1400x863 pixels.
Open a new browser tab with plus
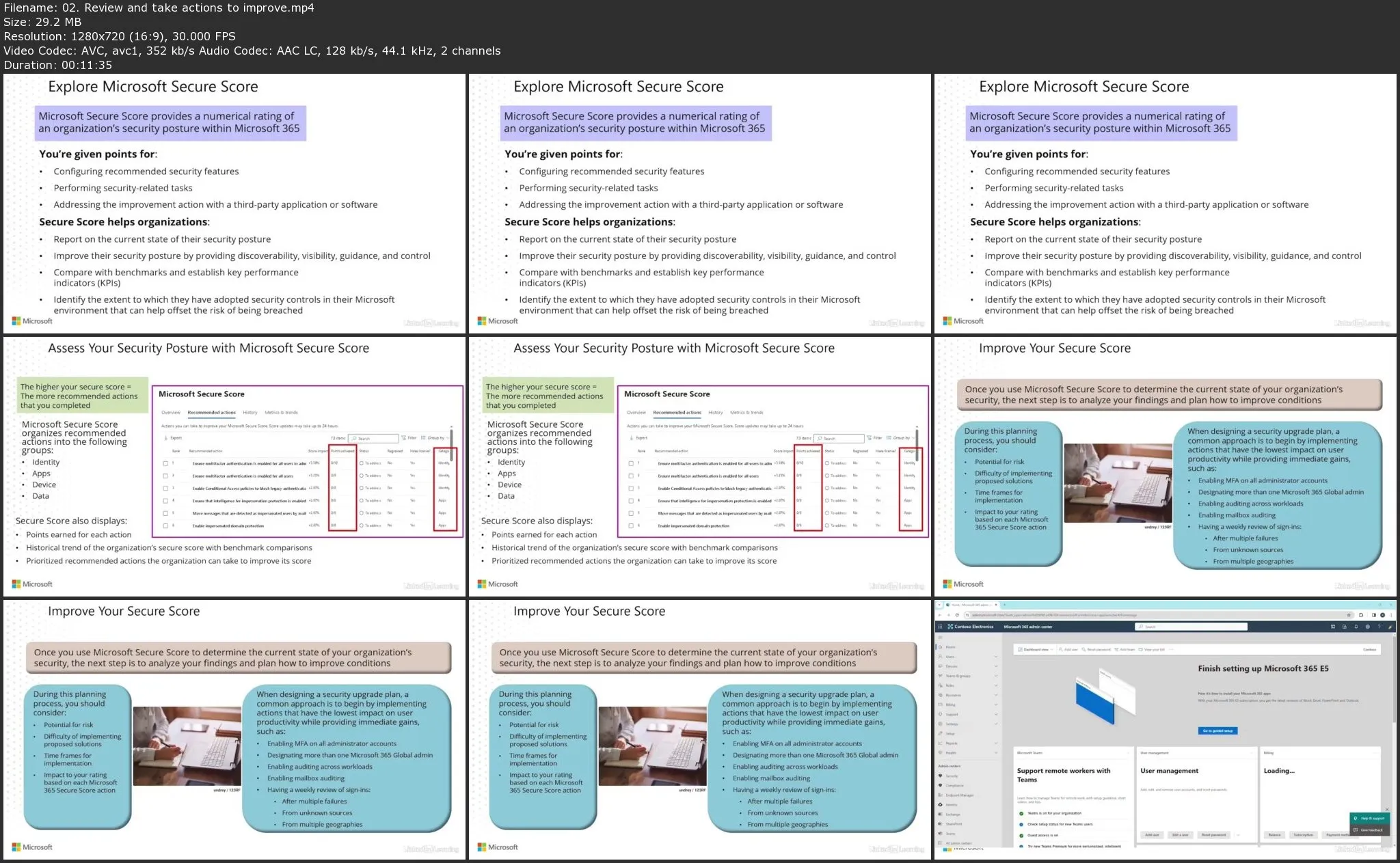[1005, 605]
